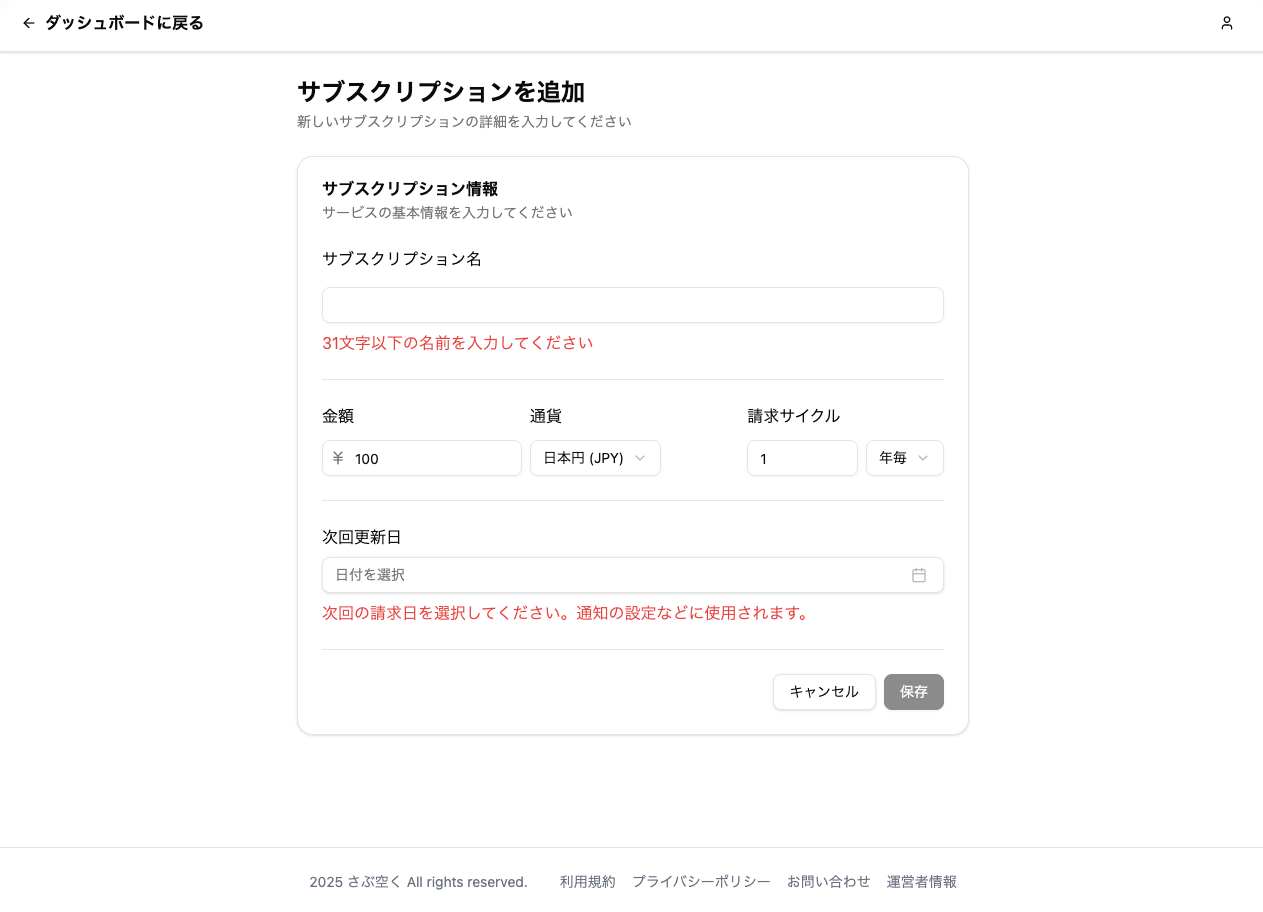
Task: Click the calendar icon in 次回更新日 field
Action: pos(919,575)
